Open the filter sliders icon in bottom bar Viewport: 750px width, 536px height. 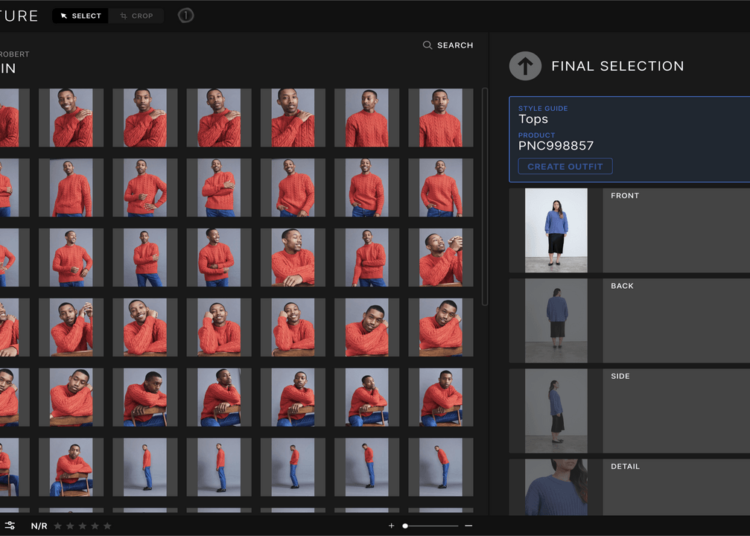click(x=10, y=526)
